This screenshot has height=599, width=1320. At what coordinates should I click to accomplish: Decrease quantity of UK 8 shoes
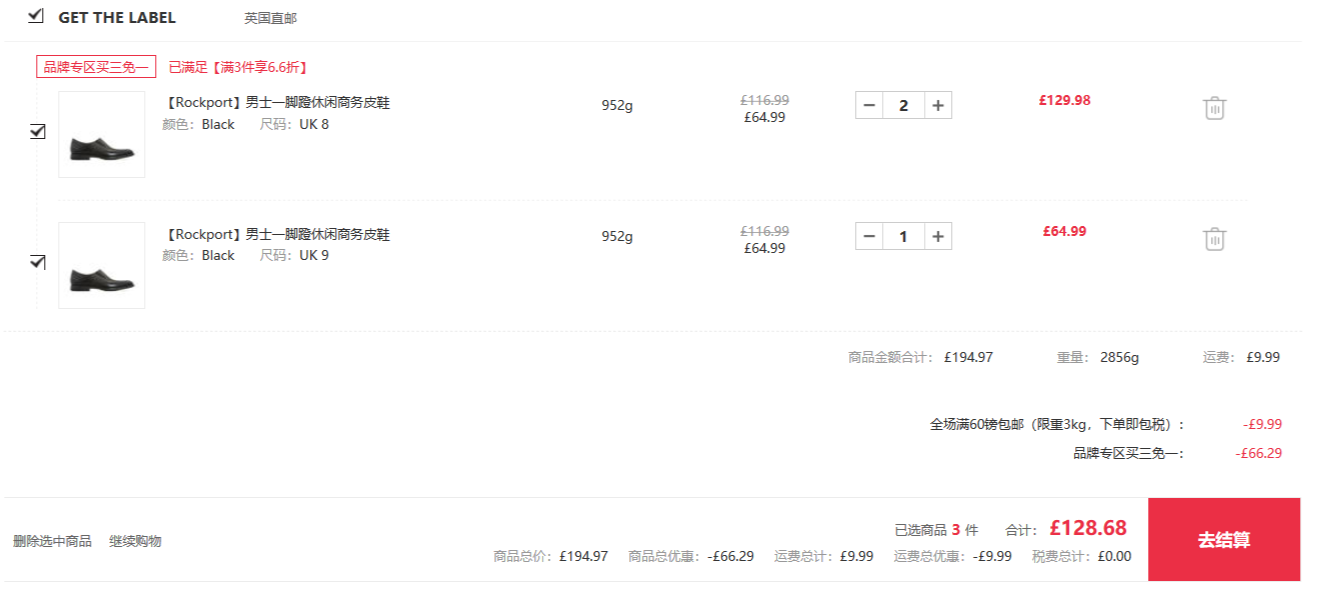coord(869,105)
